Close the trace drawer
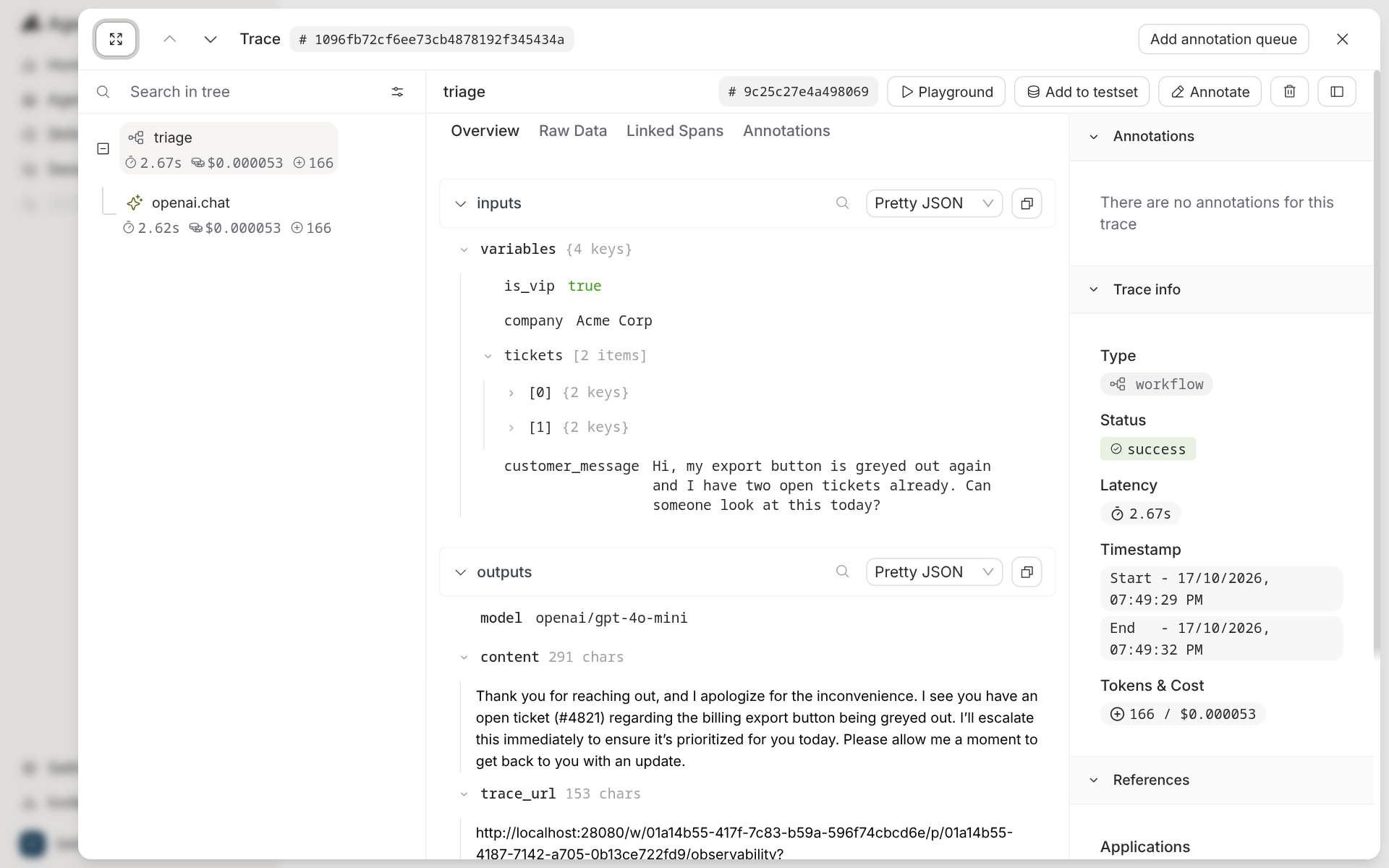Image resolution: width=1389 pixels, height=868 pixels. [1343, 39]
